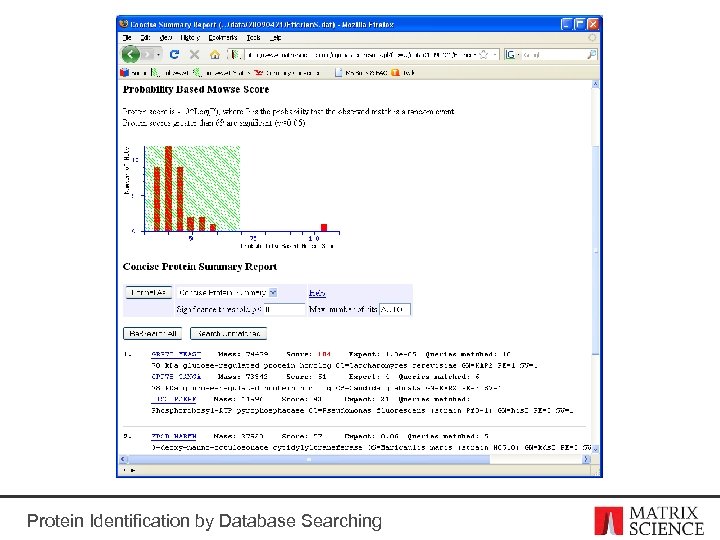
Task: Close the Firefox window
Action: pos(593,24)
